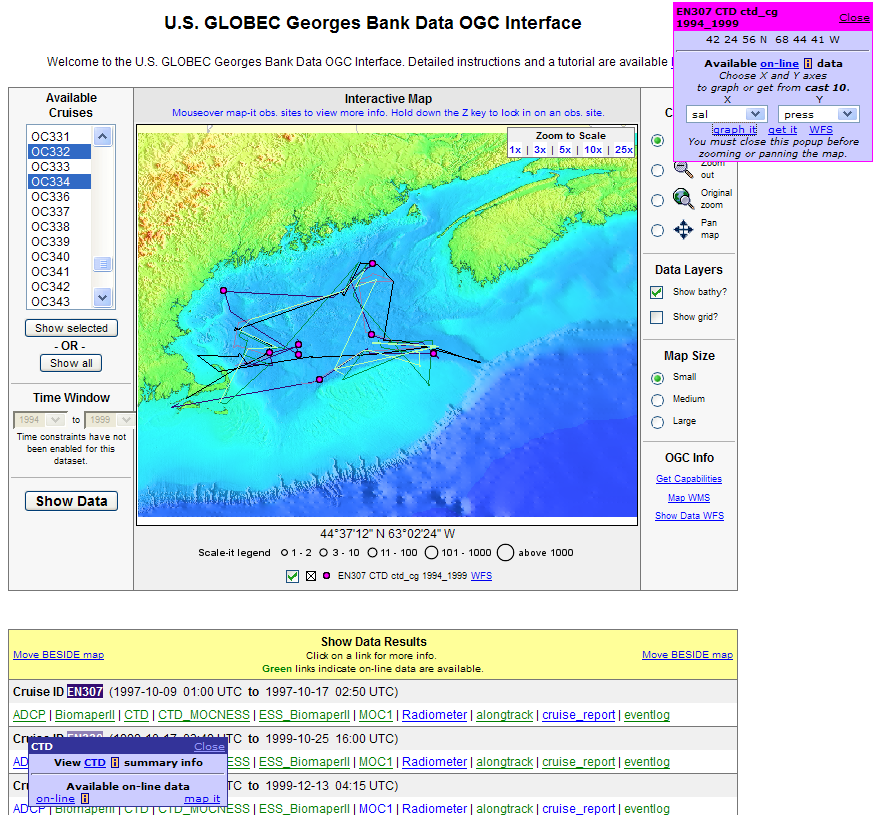Click the northernmost magenta observation site on map

[372, 263]
